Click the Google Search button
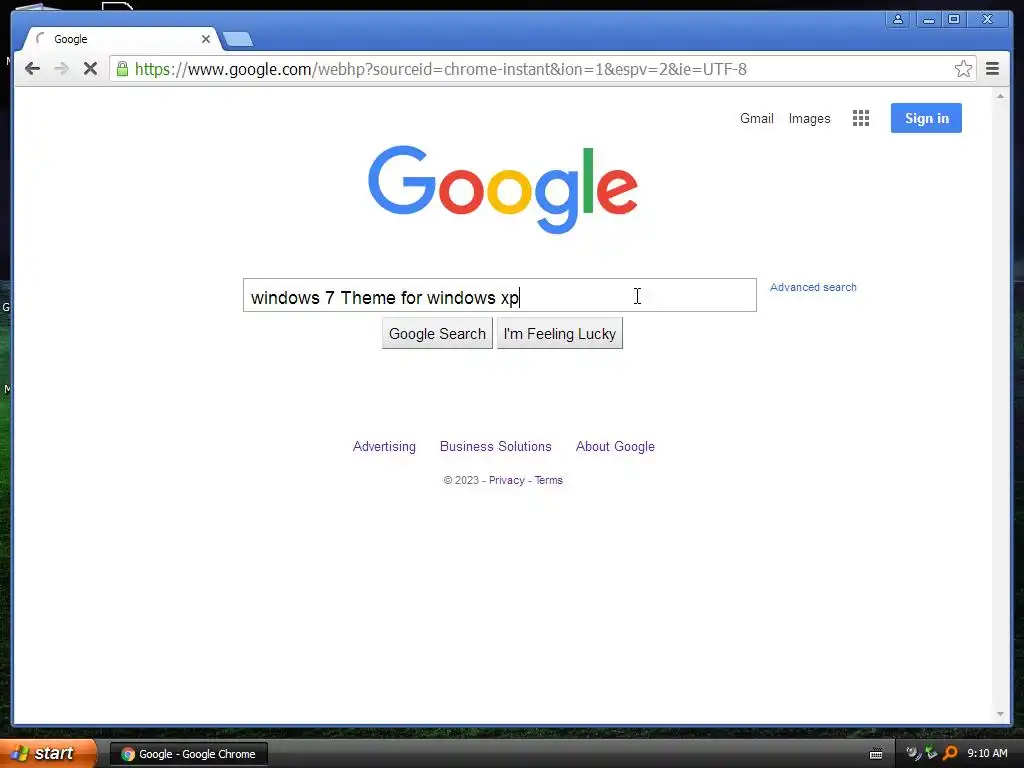 [x=437, y=334]
